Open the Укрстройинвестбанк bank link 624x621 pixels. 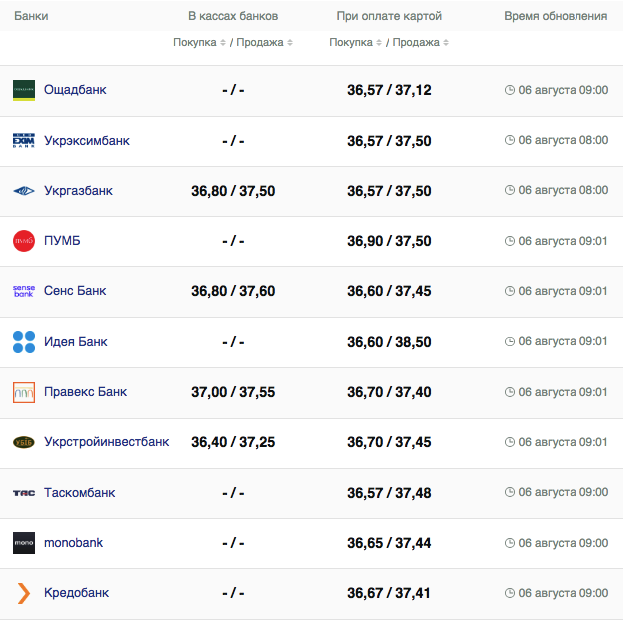107,442
